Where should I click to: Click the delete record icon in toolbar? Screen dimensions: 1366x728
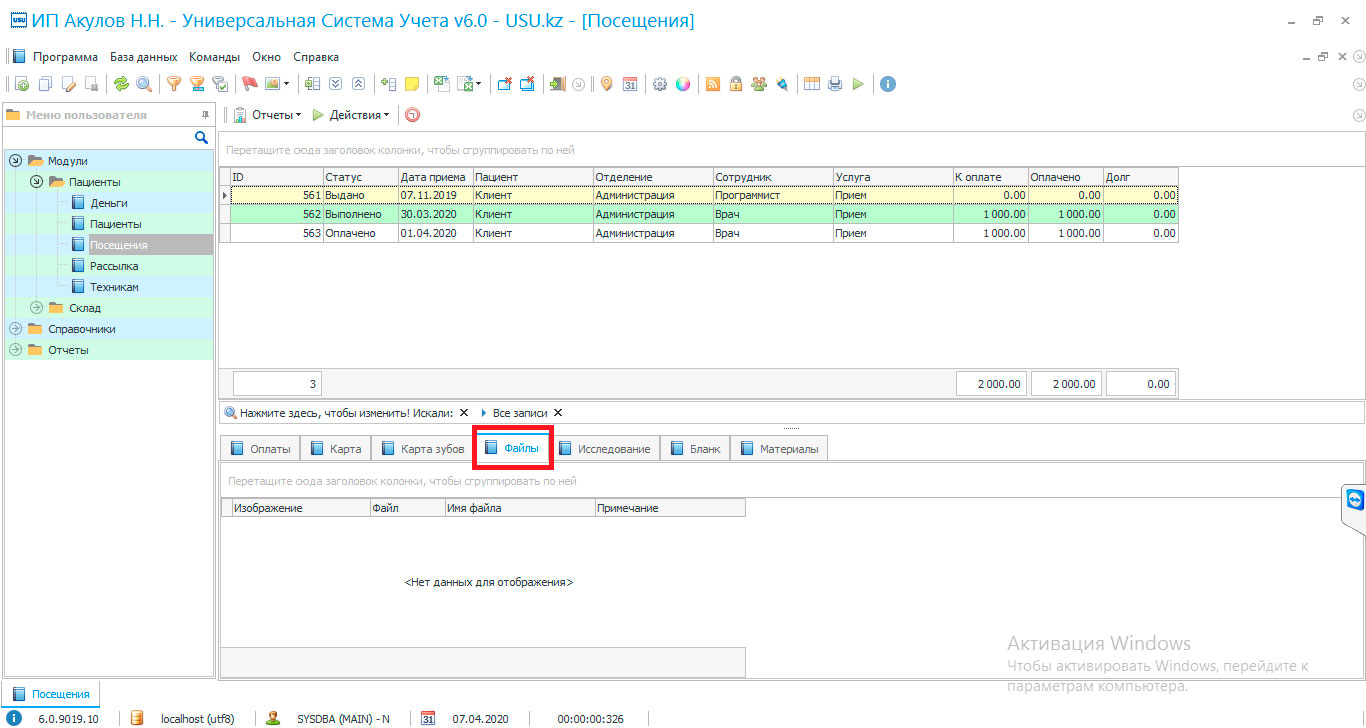click(x=92, y=84)
